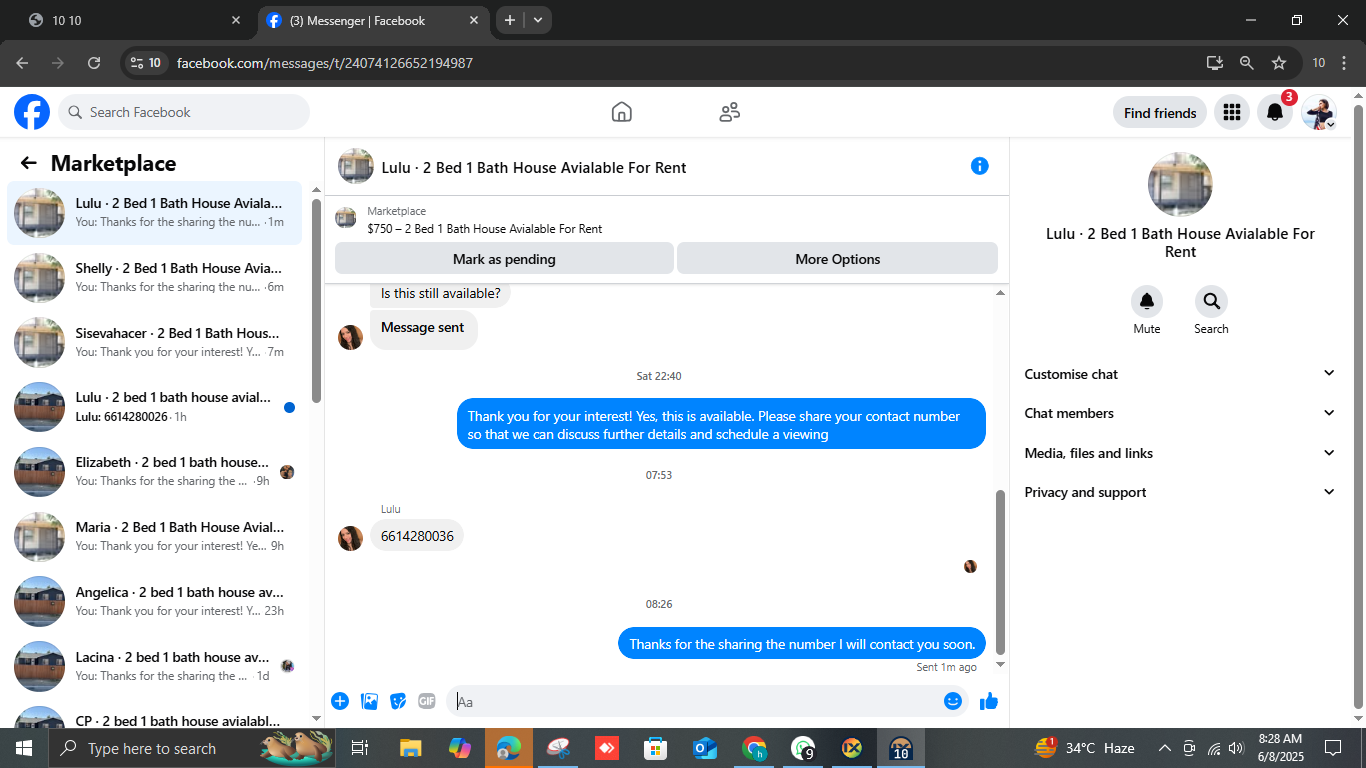Open Task View on the taskbar
The width and height of the screenshot is (1366, 768).
[360, 748]
